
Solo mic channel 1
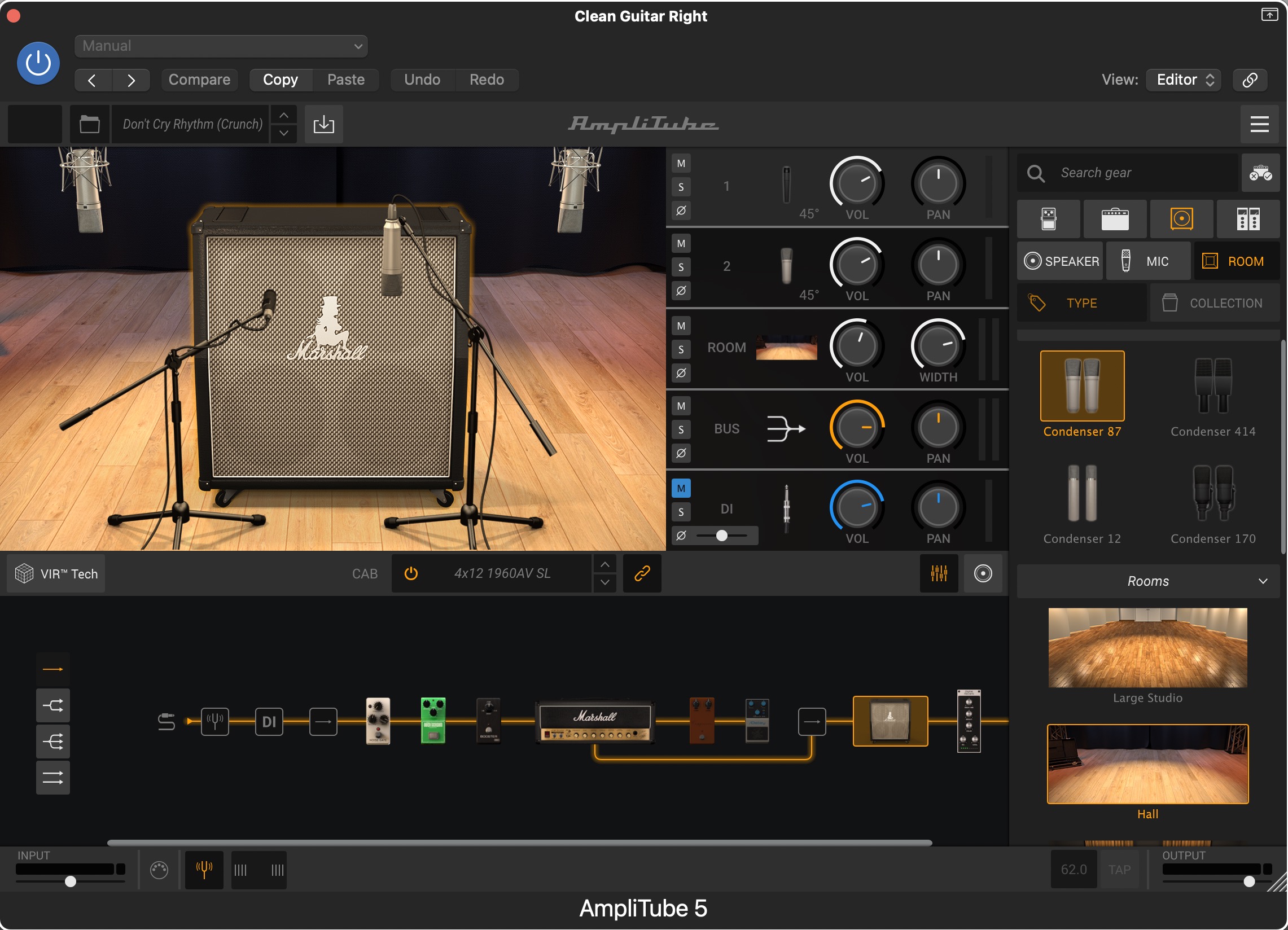coord(681,187)
